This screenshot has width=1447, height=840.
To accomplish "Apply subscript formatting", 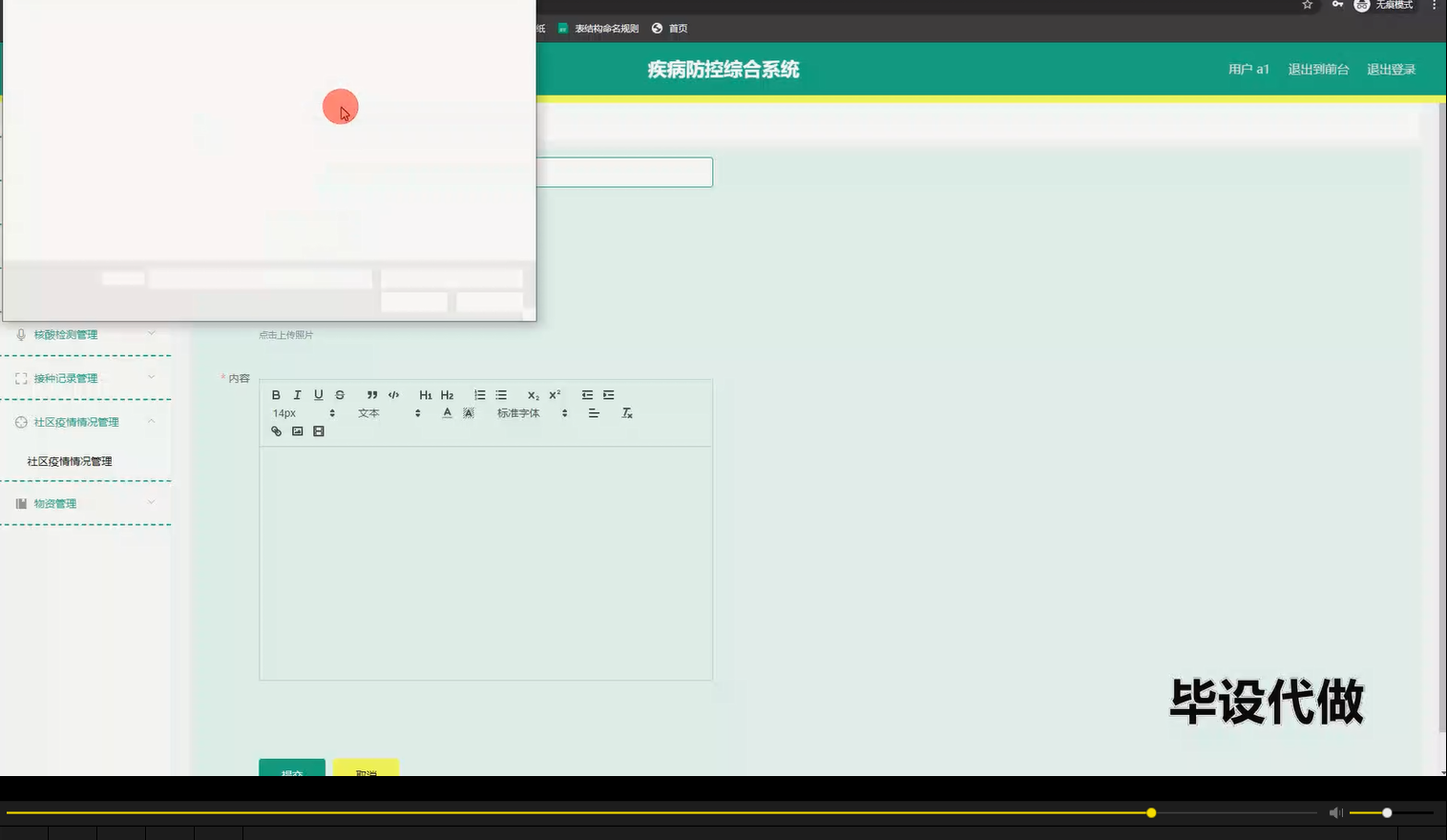I will 534,395.
